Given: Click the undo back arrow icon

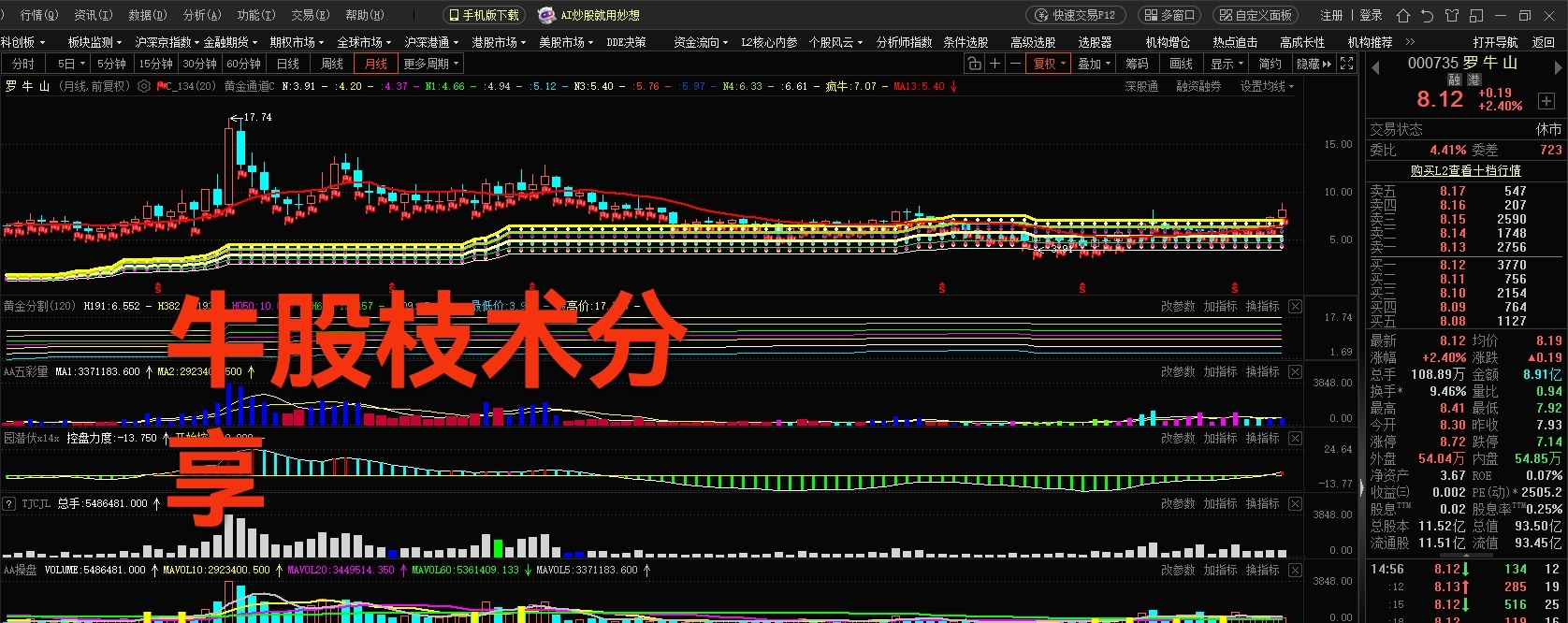Looking at the screenshot, I should coord(1427,15).
